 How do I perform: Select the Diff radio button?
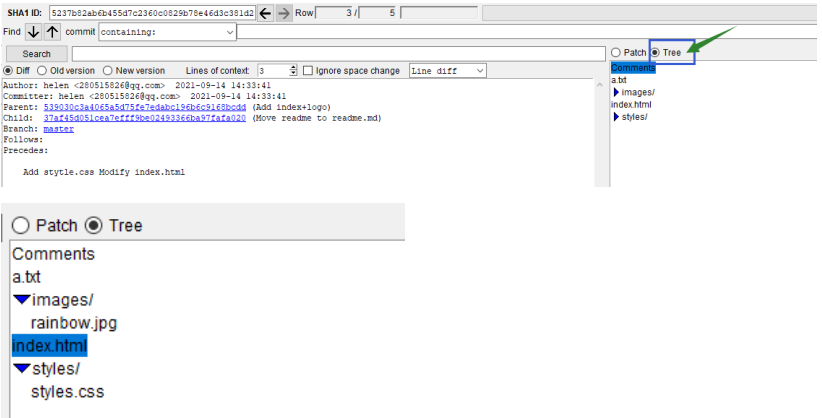tap(8, 71)
